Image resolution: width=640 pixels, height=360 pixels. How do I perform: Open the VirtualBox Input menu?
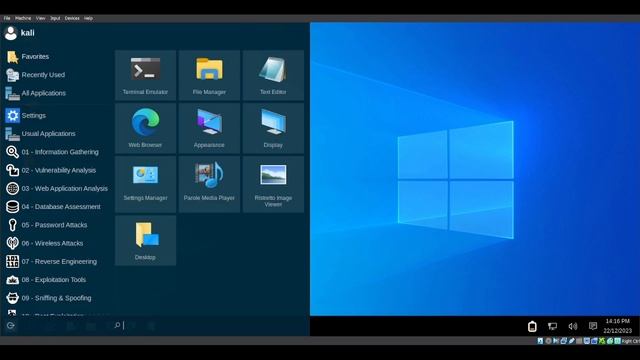tap(55, 18)
